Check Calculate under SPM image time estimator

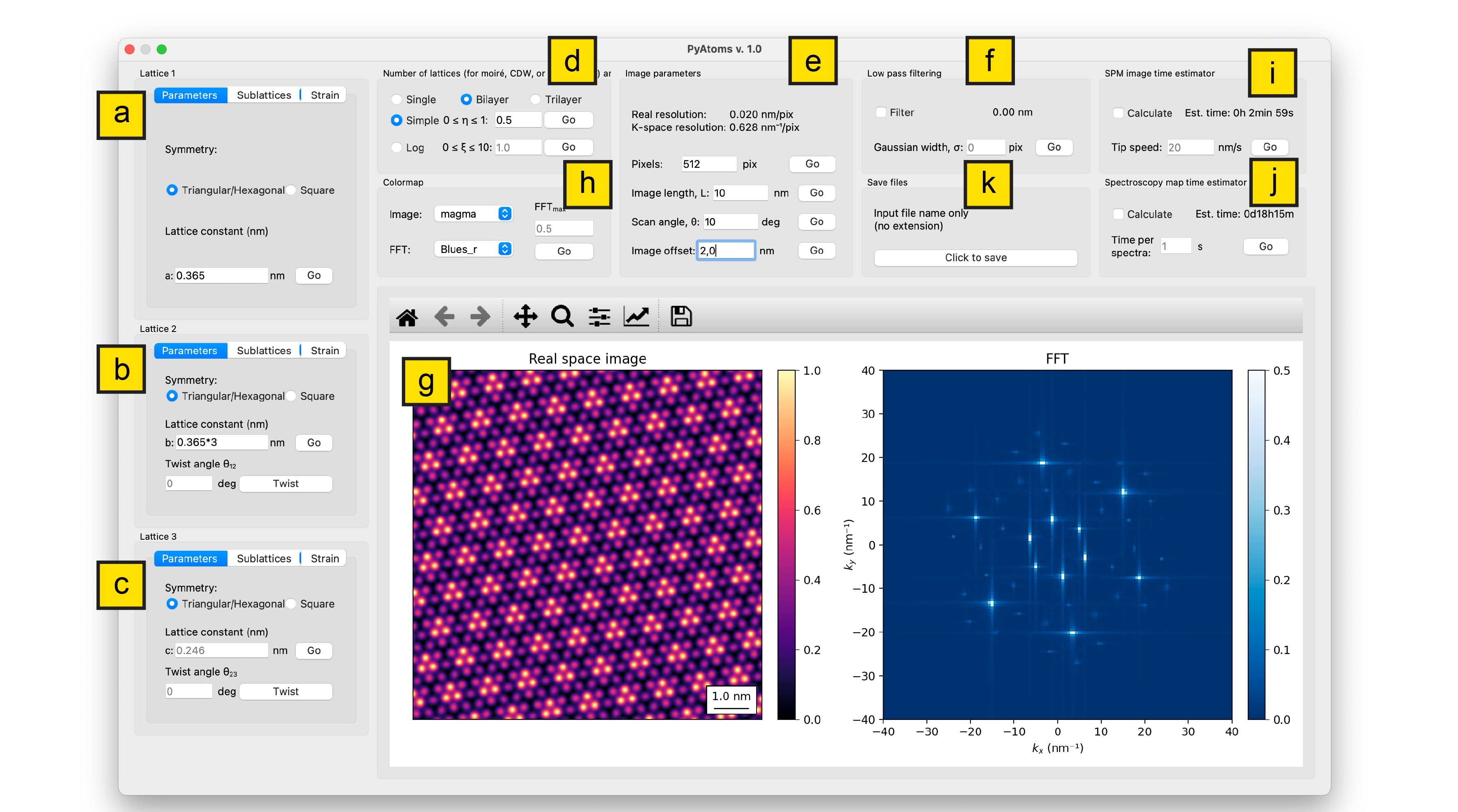pyautogui.click(x=1119, y=113)
